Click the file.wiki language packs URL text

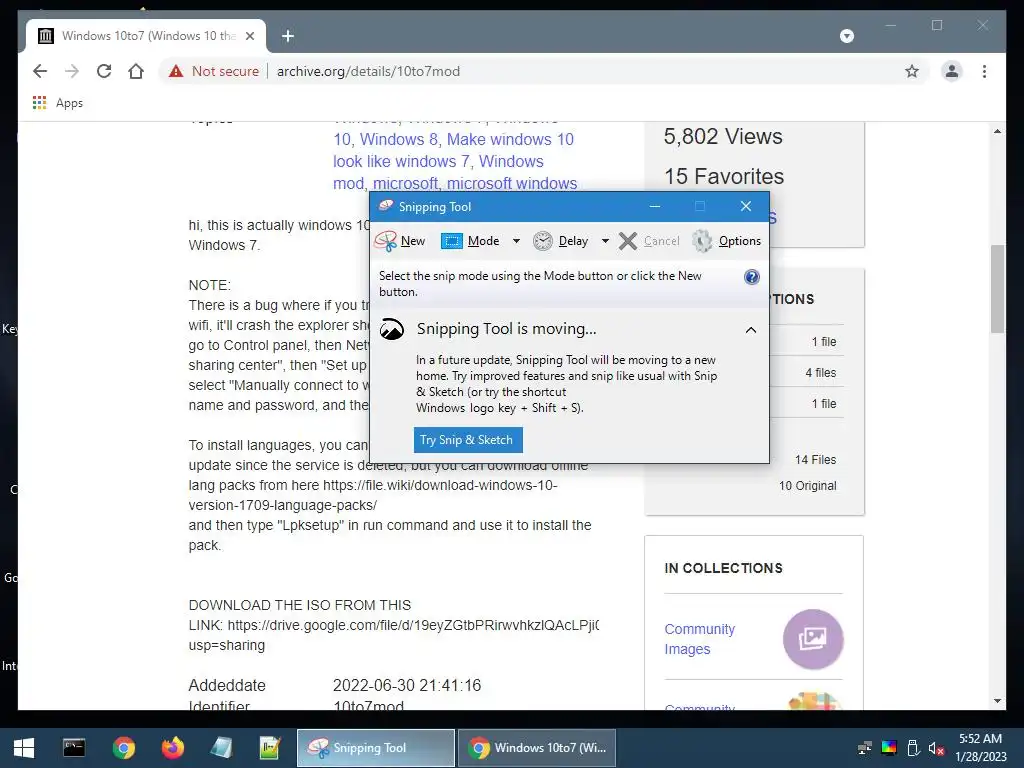click(x=374, y=495)
